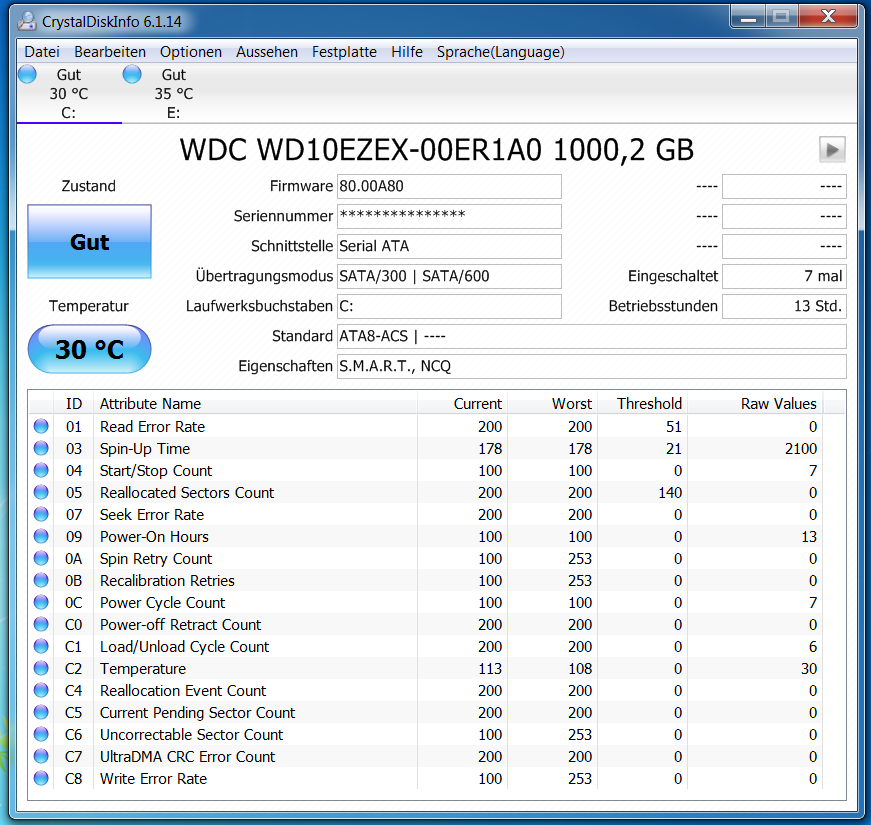Click the ID column header
This screenshot has width=871, height=825.
tap(74, 403)
